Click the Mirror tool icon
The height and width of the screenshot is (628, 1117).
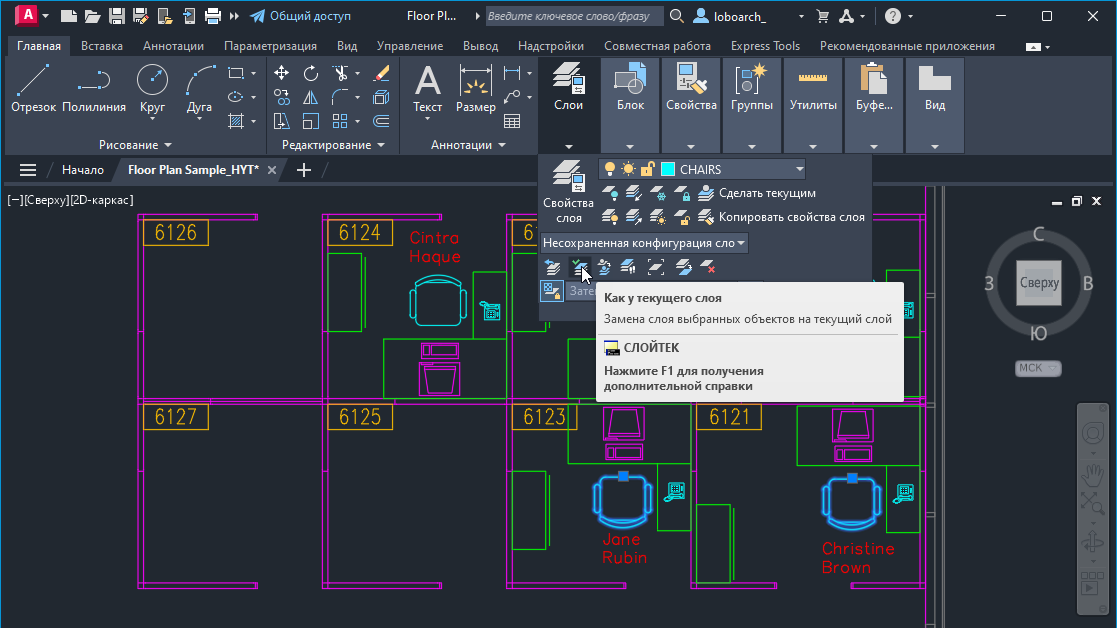311,97
